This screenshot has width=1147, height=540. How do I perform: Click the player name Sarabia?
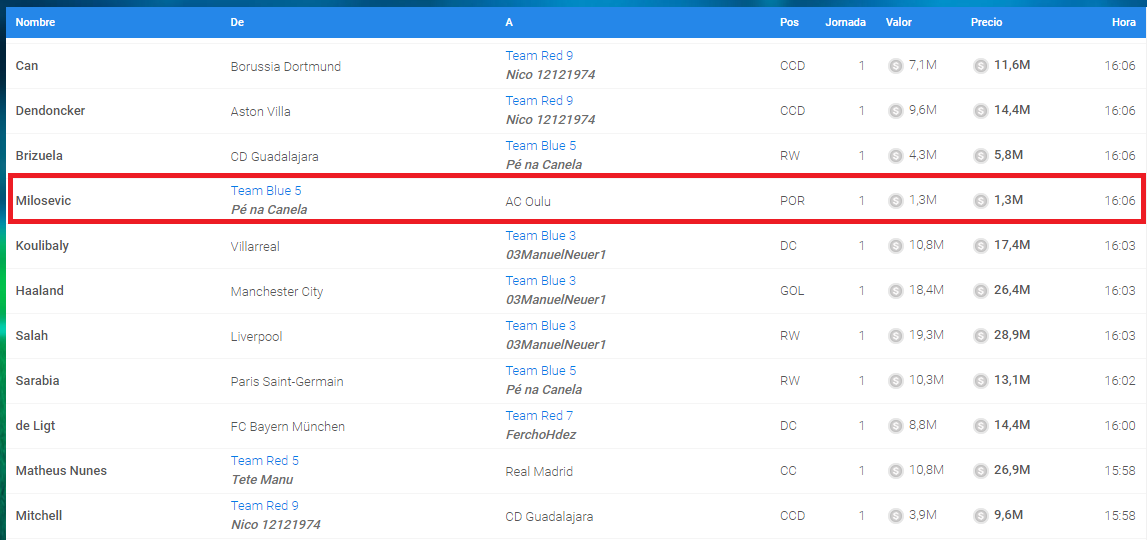37,380
